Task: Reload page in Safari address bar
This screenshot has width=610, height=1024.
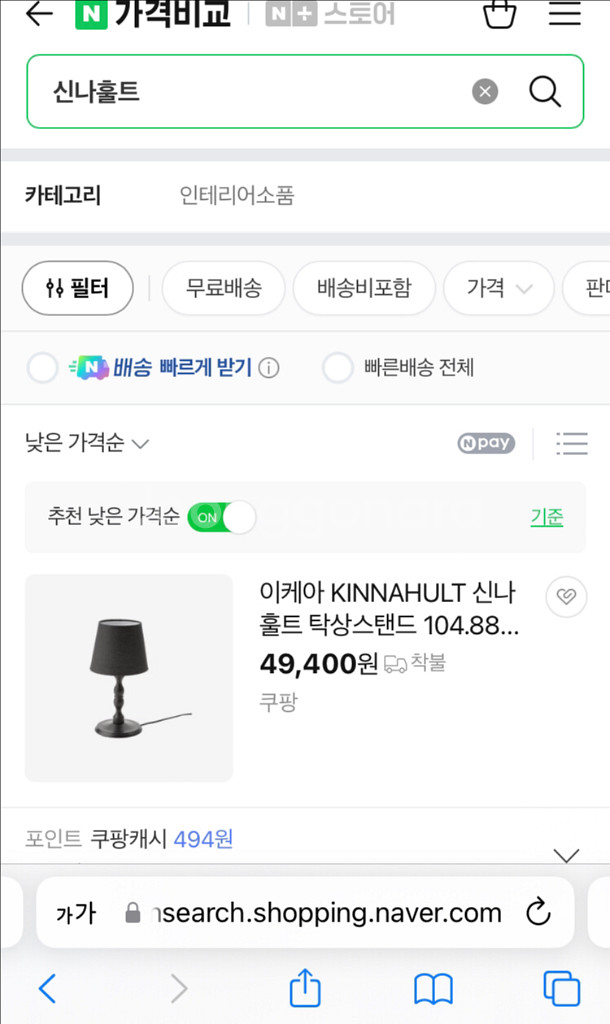Action: click(538, 912)
